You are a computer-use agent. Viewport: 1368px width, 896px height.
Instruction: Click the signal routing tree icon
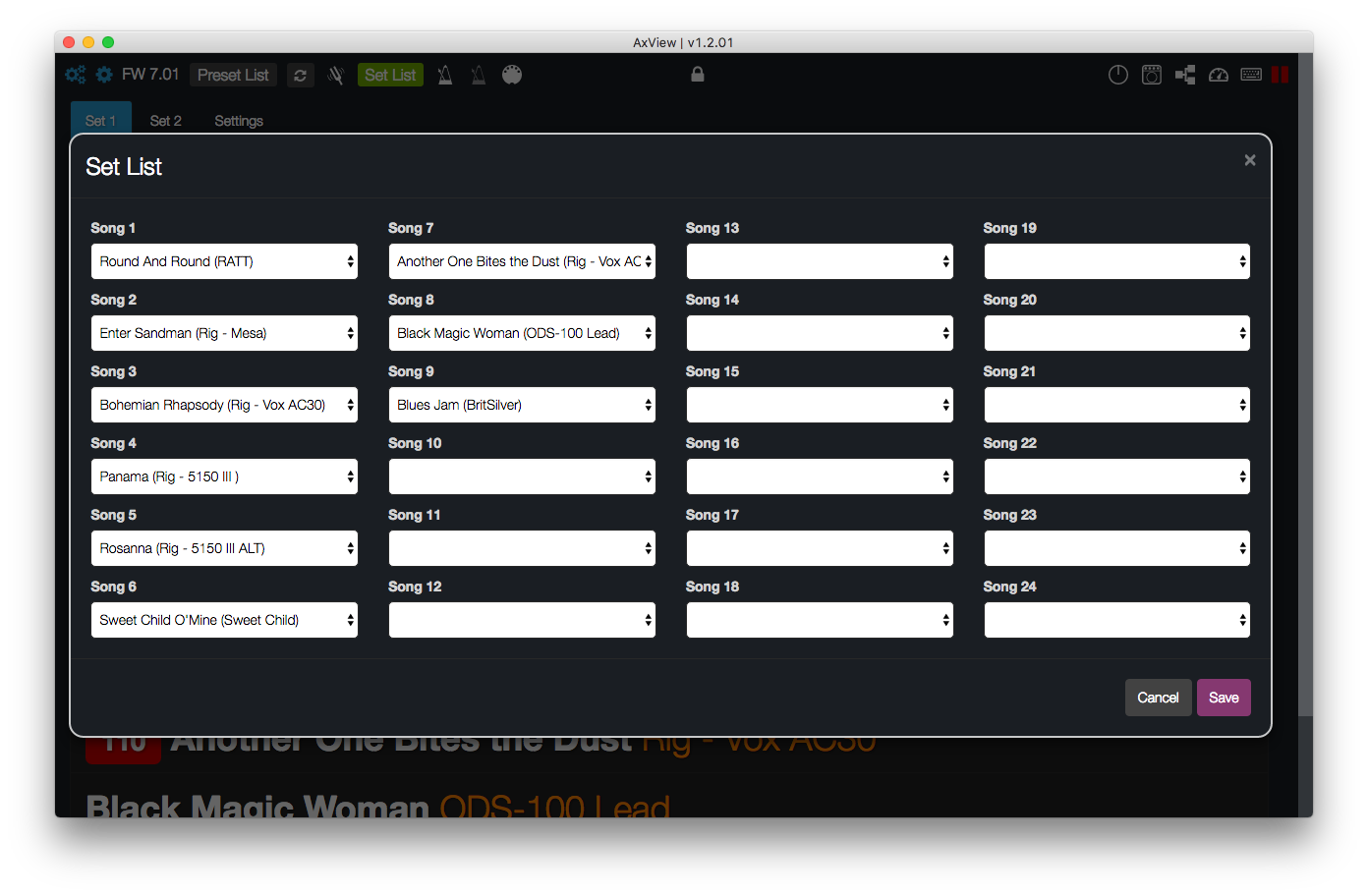point(1185,75)
